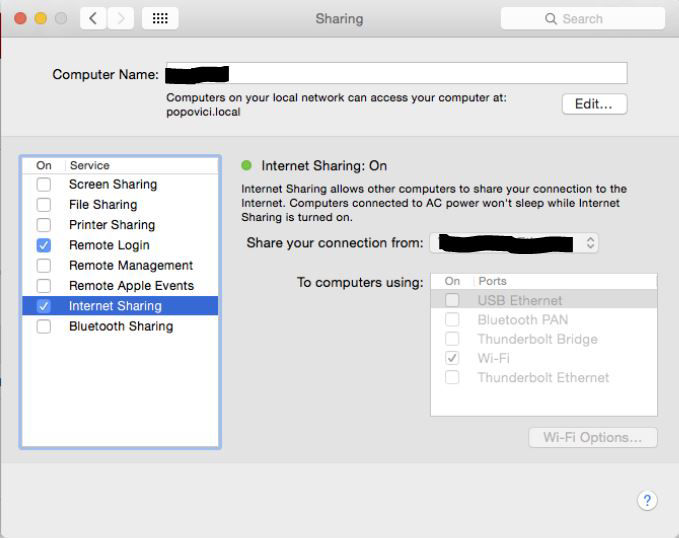Enable the Screen Sharing checkbox
This screenshot has height=539, width=679.
(44, 184)
